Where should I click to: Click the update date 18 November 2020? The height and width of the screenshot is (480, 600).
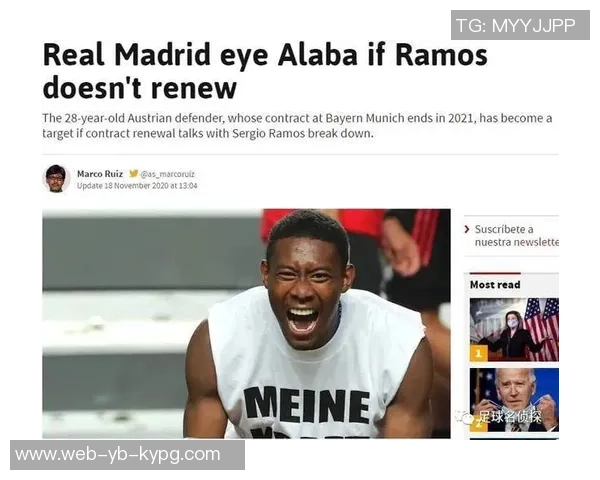coord(137,186)
